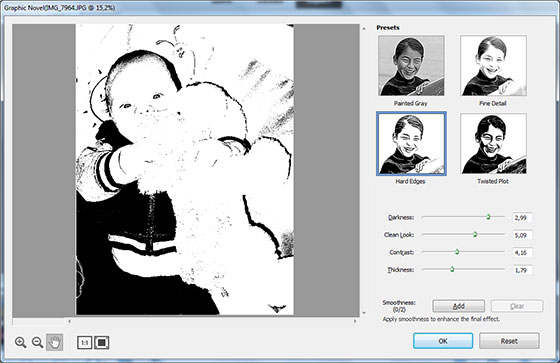560x363 pixels.
Task: Click the zoom in magnifier icon
Action: coord(21,342)
